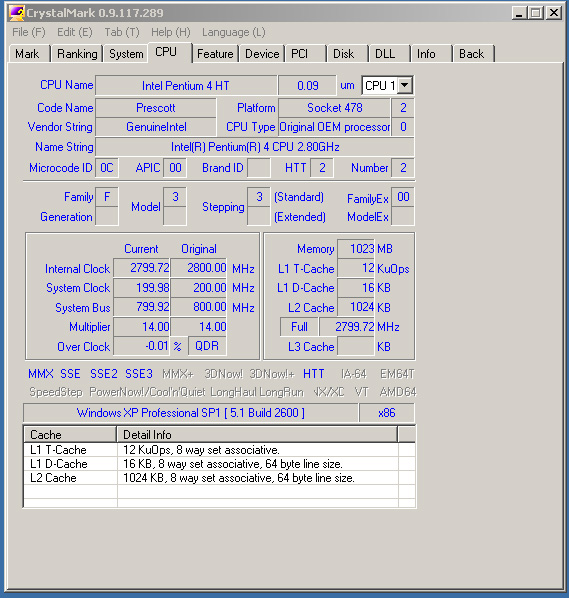Select the CPU tab
This screenshot has height=598, width=569.
pyautogui.click(x=169, y=52)
